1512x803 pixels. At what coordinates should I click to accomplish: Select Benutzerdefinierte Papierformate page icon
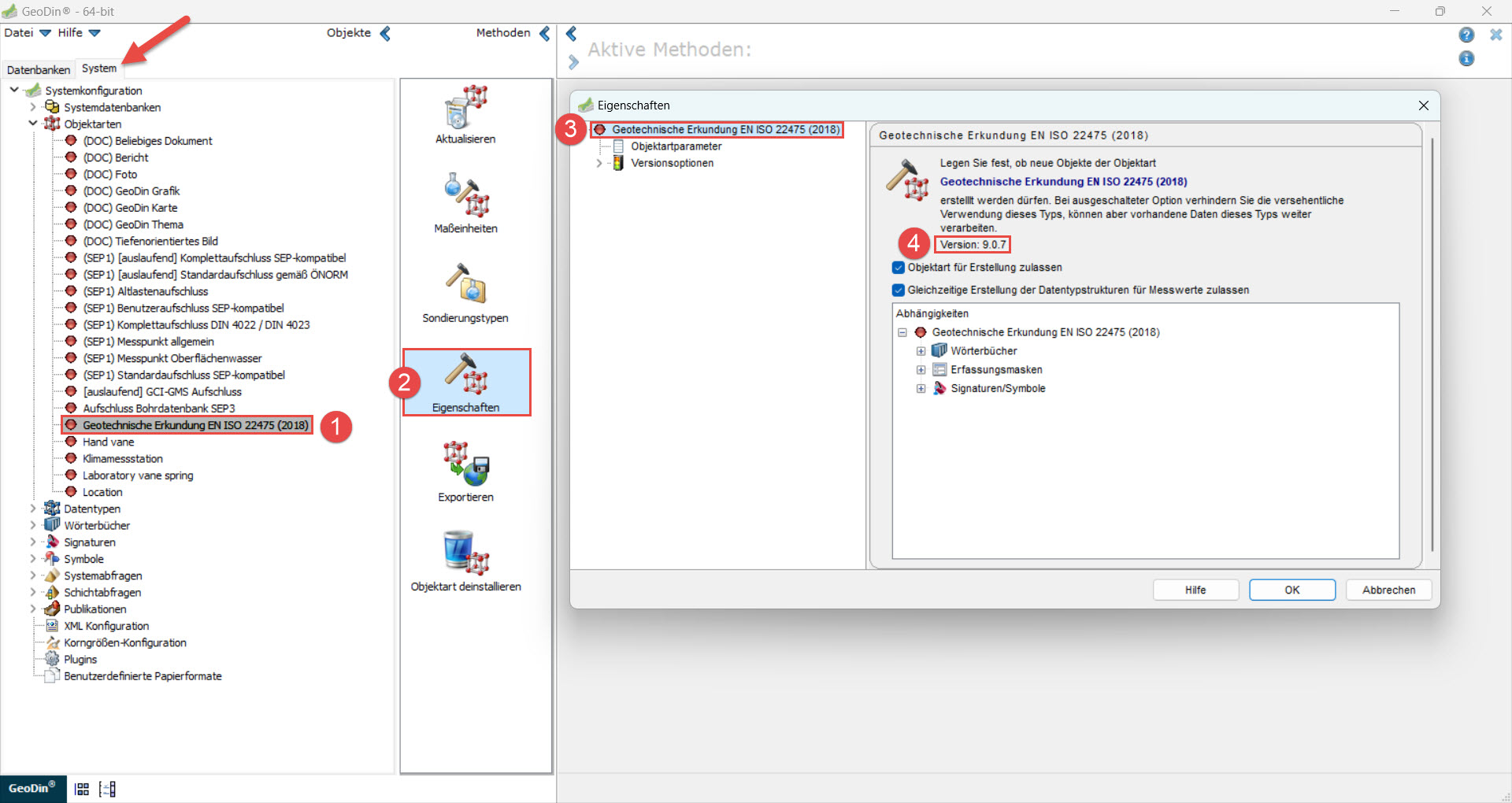tap(52, 675)
